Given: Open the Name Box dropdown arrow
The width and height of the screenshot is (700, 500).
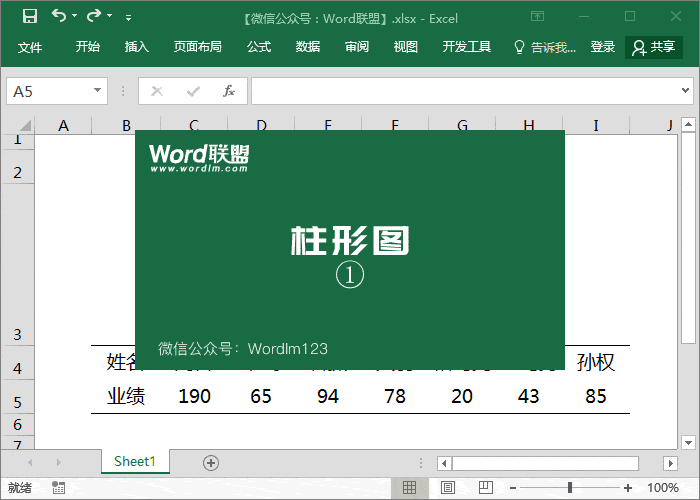Looking at the screenshot, I should tap(97, 91).
